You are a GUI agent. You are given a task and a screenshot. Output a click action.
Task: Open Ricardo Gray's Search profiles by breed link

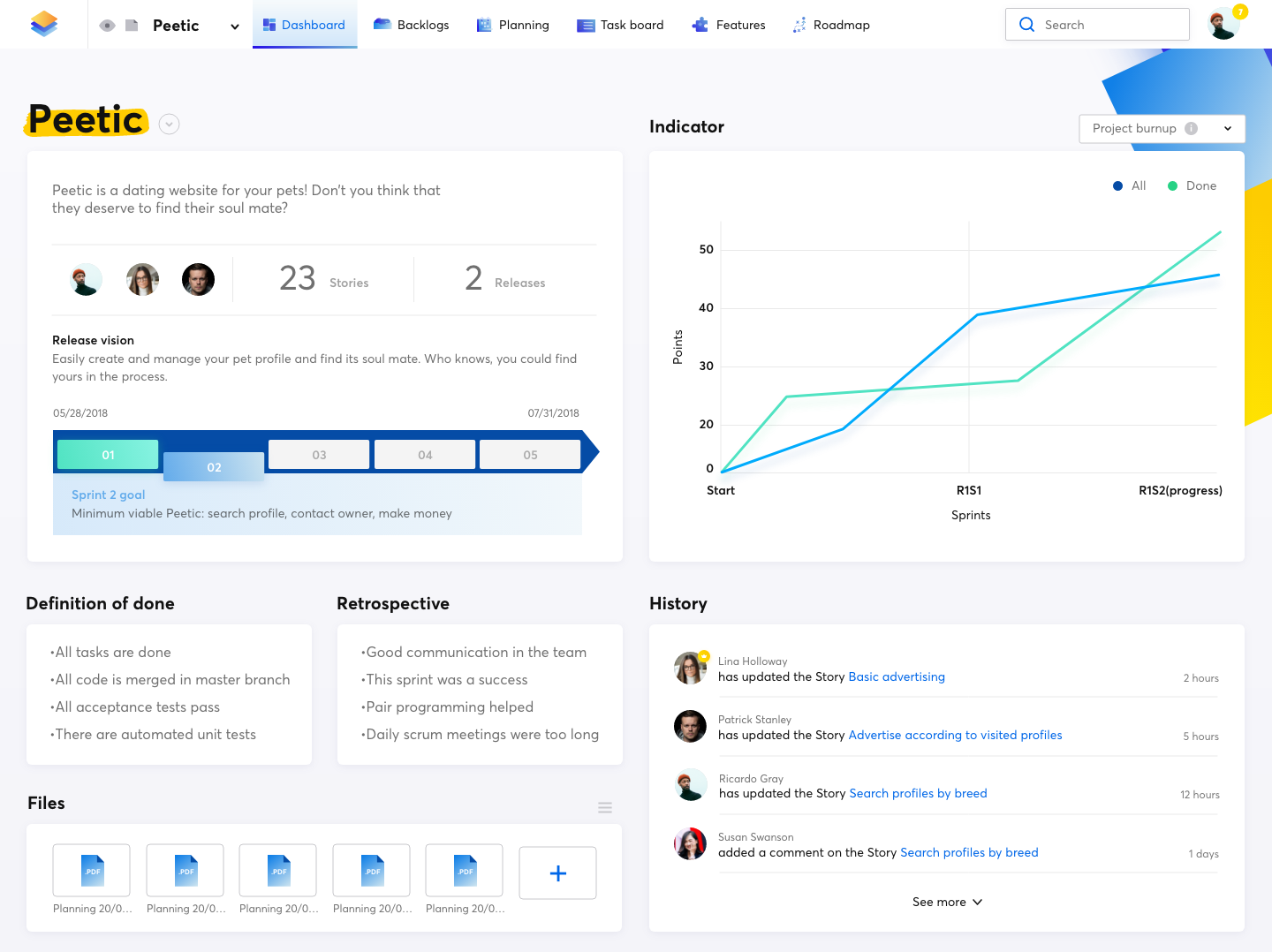tap(918, 794)
